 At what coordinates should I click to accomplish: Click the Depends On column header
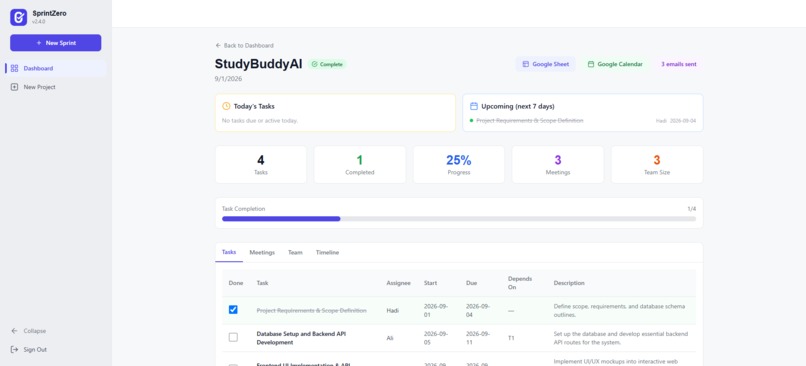point(520,283)
